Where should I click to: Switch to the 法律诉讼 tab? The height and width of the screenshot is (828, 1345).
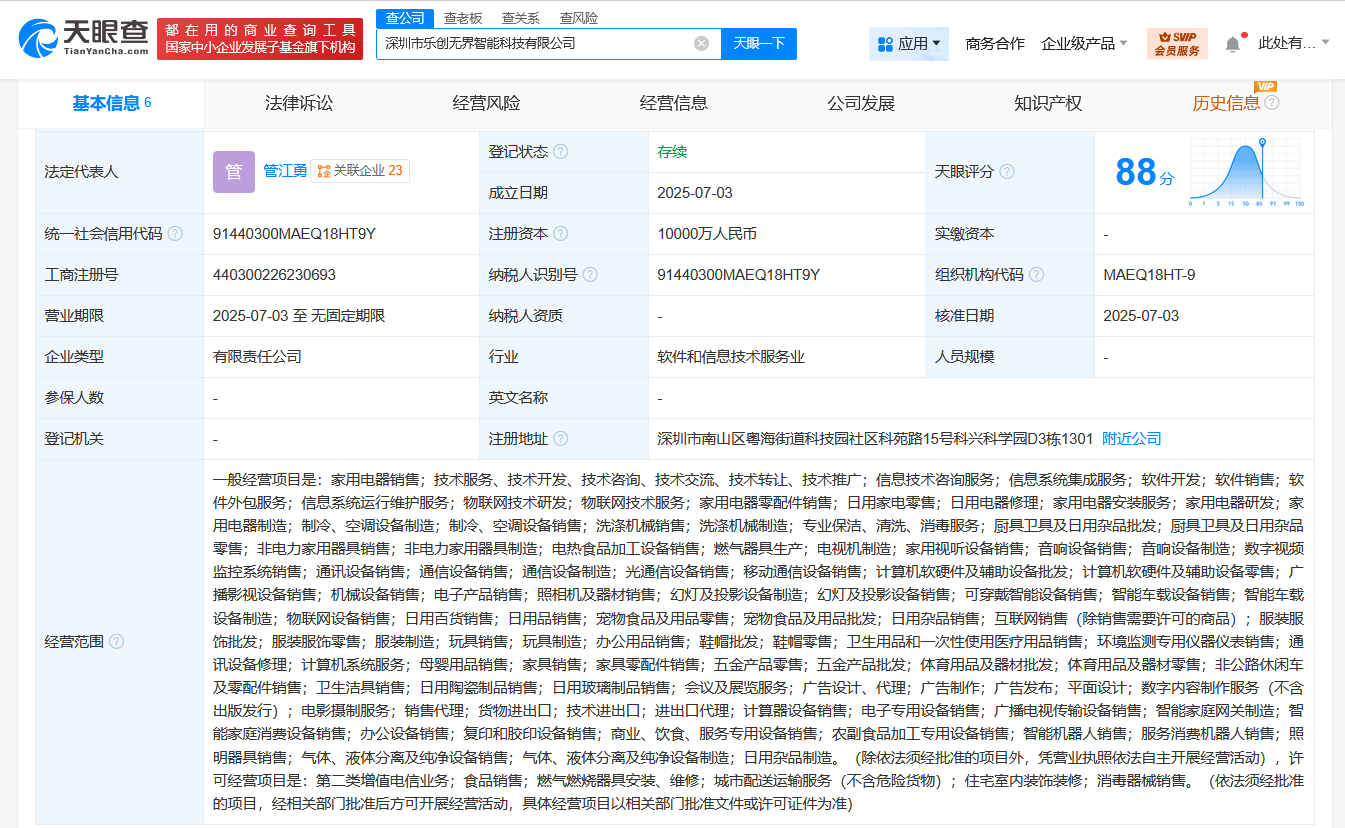tap(298, 103)
